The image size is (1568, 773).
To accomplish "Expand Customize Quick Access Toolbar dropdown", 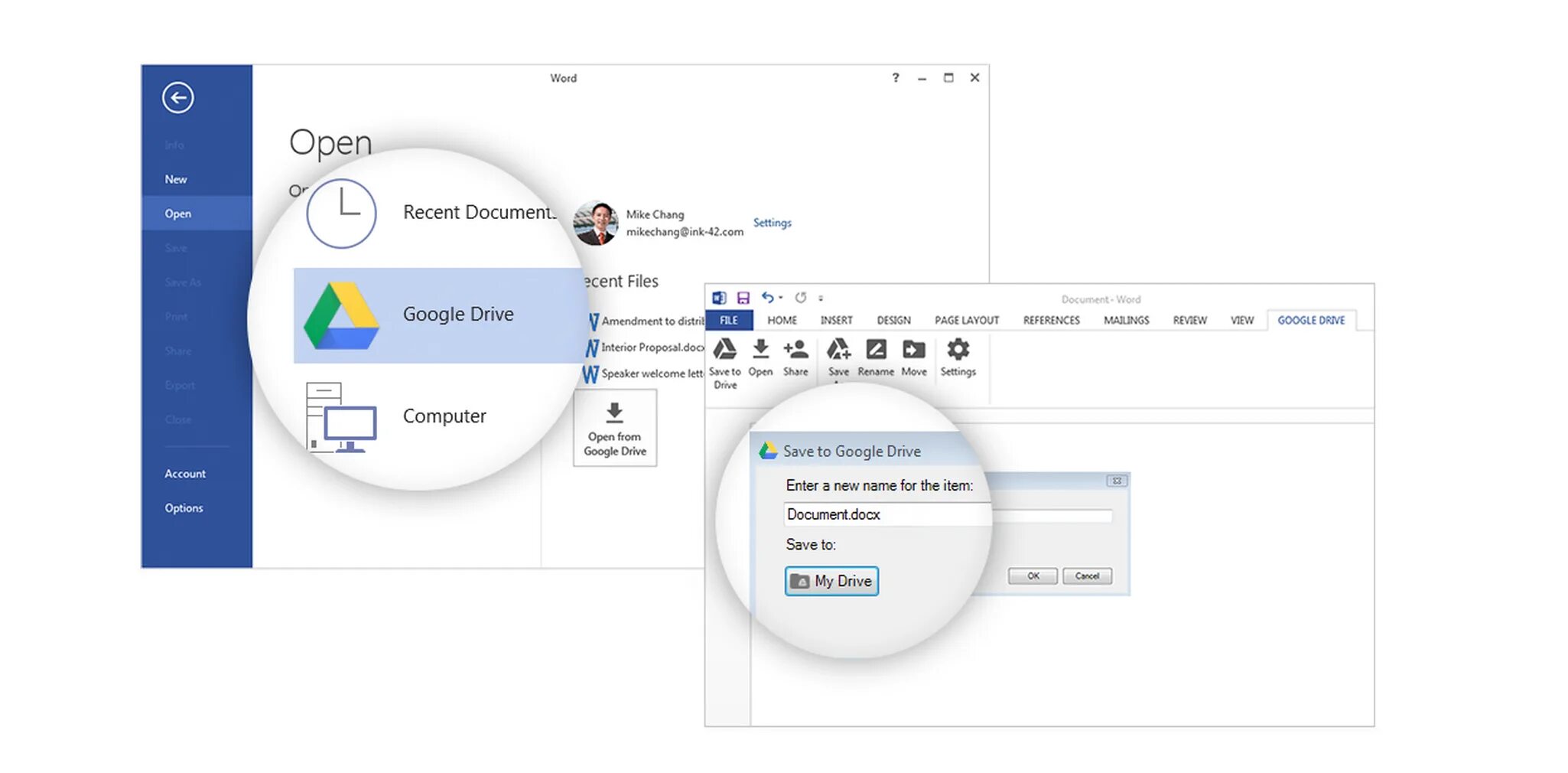I will point(821,298).
